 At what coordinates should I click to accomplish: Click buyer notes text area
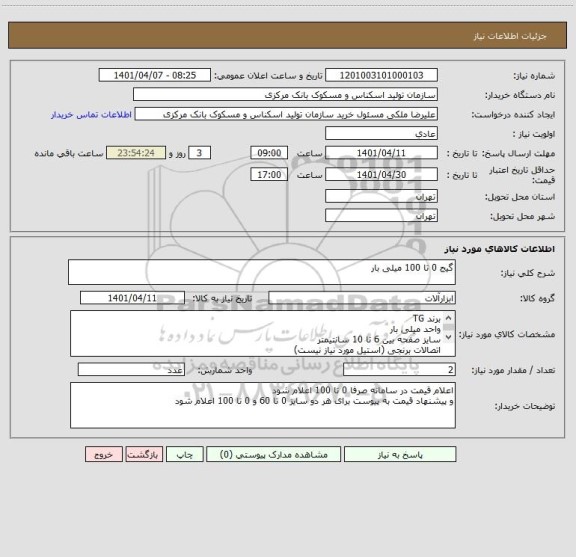point(263,405)
